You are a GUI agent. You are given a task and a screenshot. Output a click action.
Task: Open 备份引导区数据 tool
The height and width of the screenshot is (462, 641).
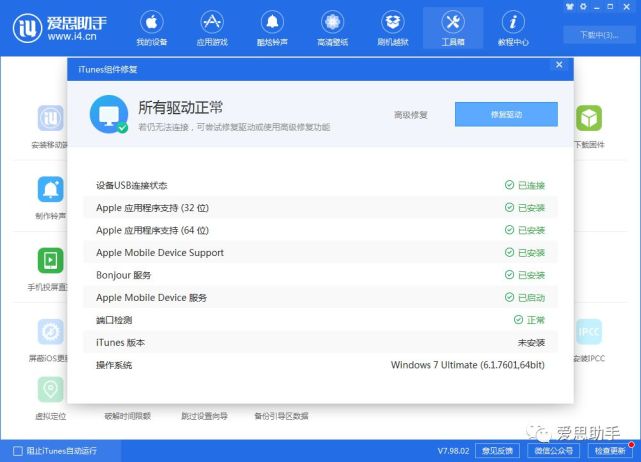[x=281, y=416]
